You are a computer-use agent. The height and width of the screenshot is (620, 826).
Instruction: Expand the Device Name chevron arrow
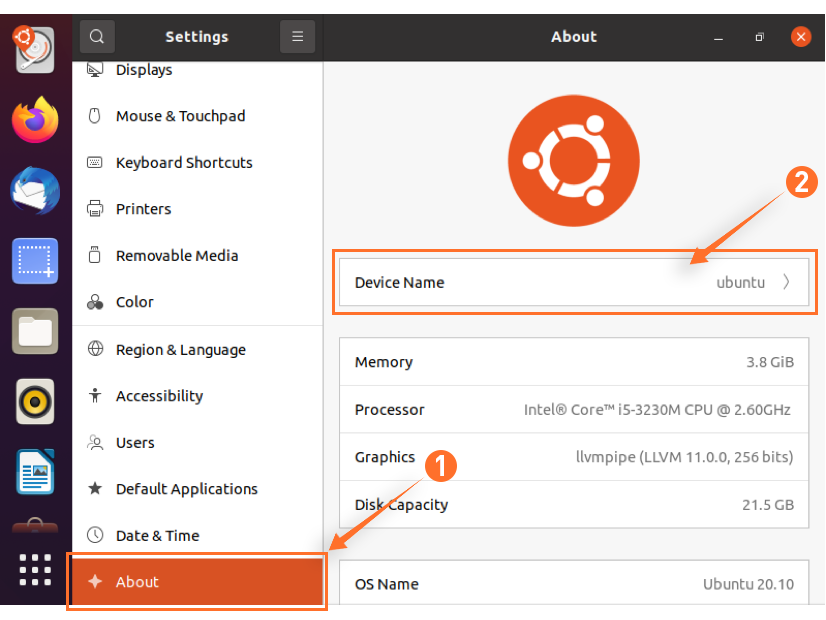[x=786, y=282]
